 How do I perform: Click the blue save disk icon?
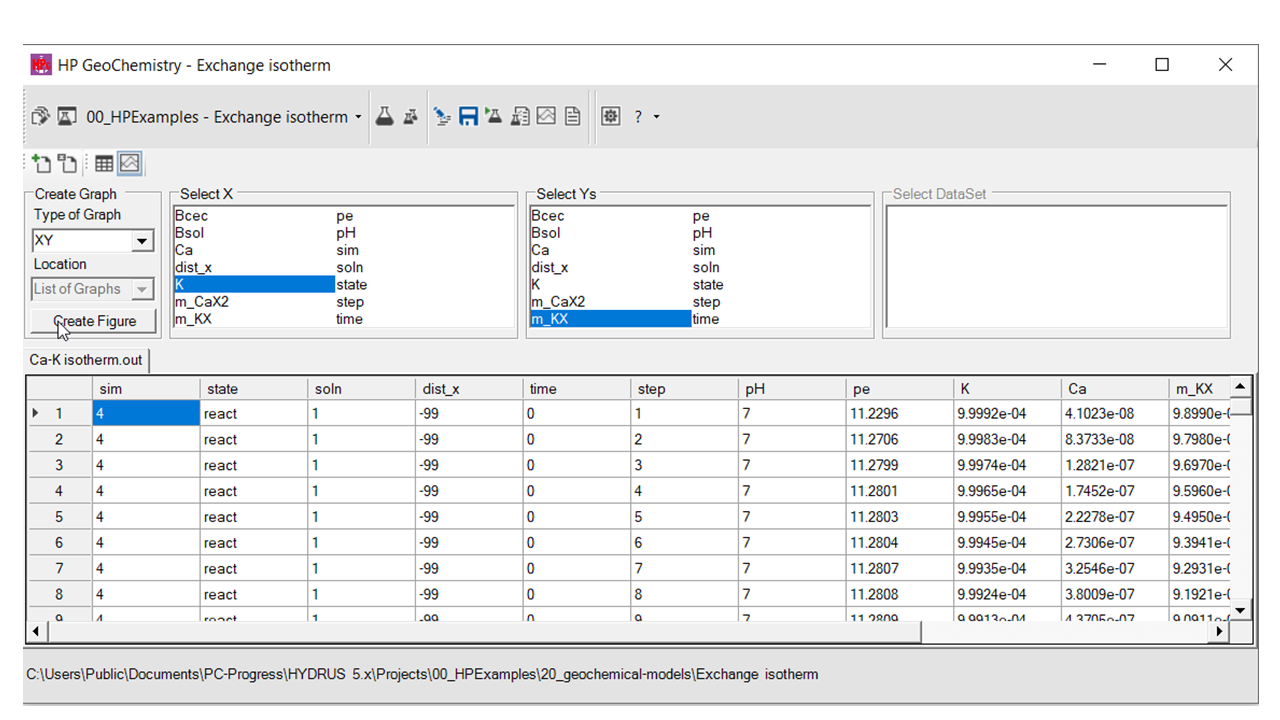(x=468, y=117)
